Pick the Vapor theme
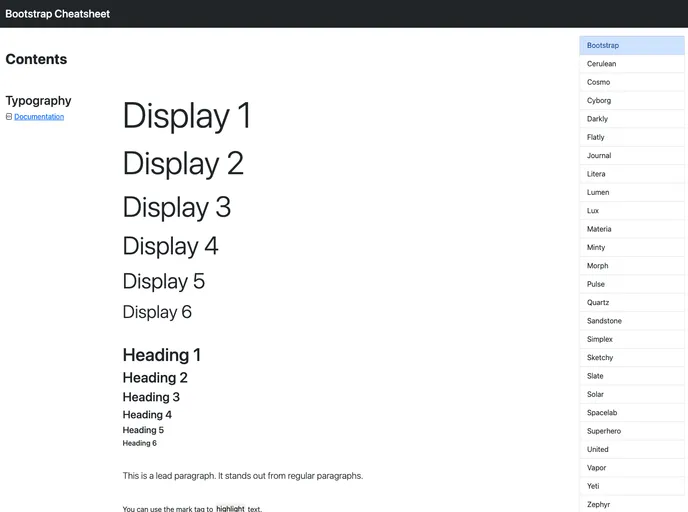Image resolution: width=688 pixels, height=512 pixels. (x=617, y=468)
